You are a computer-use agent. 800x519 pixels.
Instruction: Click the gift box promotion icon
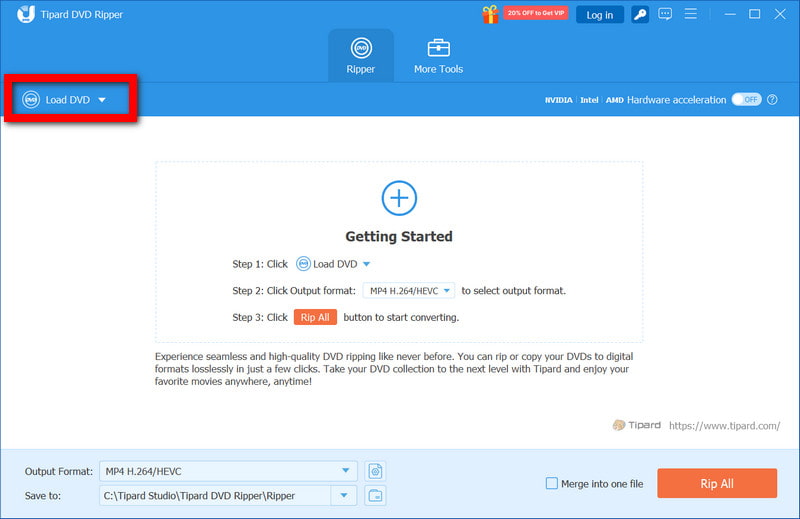490,14
